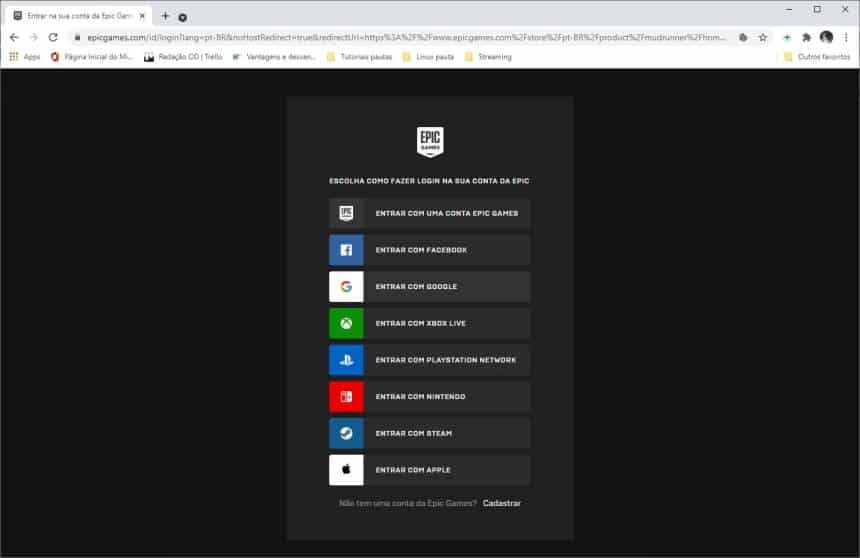This screenshot has height=558, width=860.
Task: Click the padlock site info icon
Action: [x=77, y=37]
